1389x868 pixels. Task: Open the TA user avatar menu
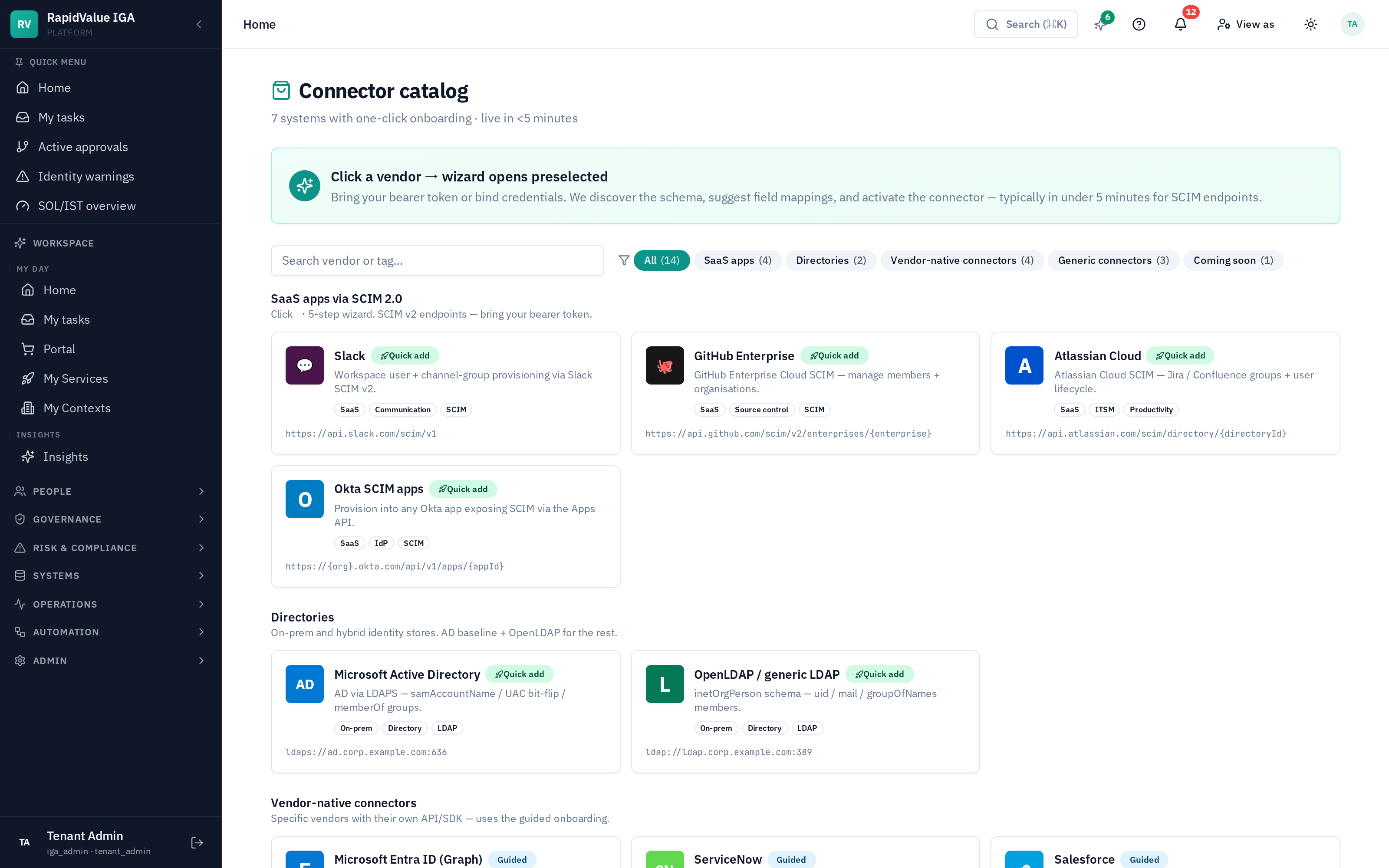[1352, 24]
